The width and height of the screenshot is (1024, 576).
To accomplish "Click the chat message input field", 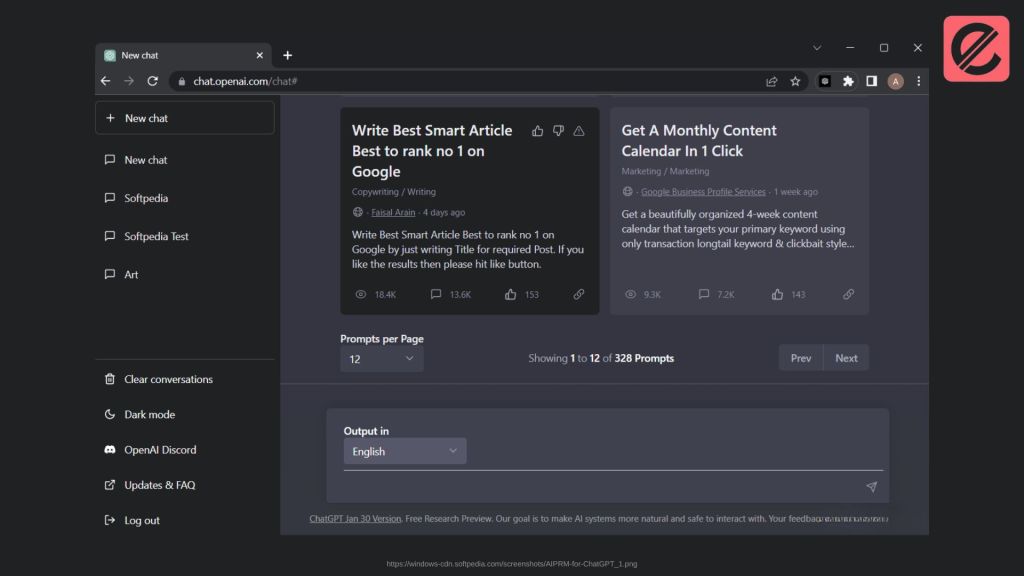I will click(x=601, y=487).
